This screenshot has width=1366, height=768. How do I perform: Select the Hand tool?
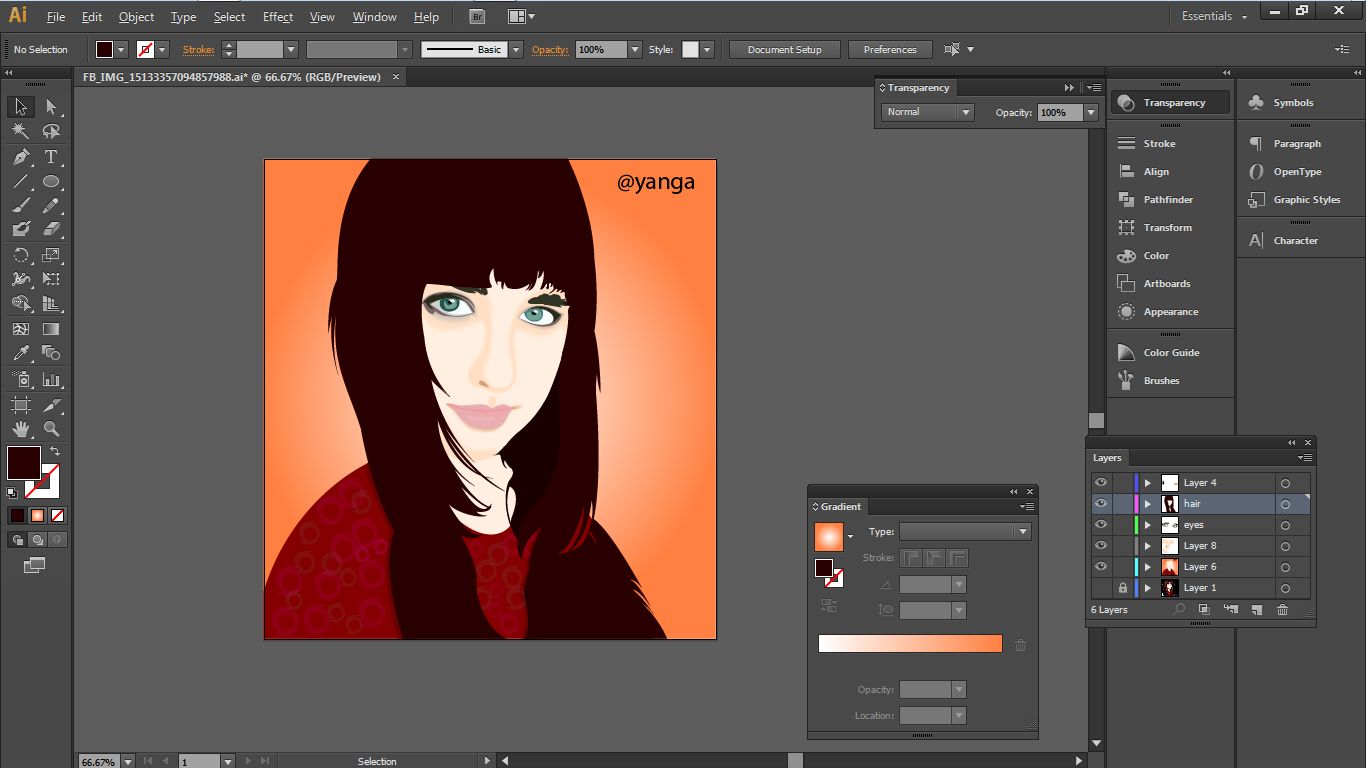tap(21, 430)
